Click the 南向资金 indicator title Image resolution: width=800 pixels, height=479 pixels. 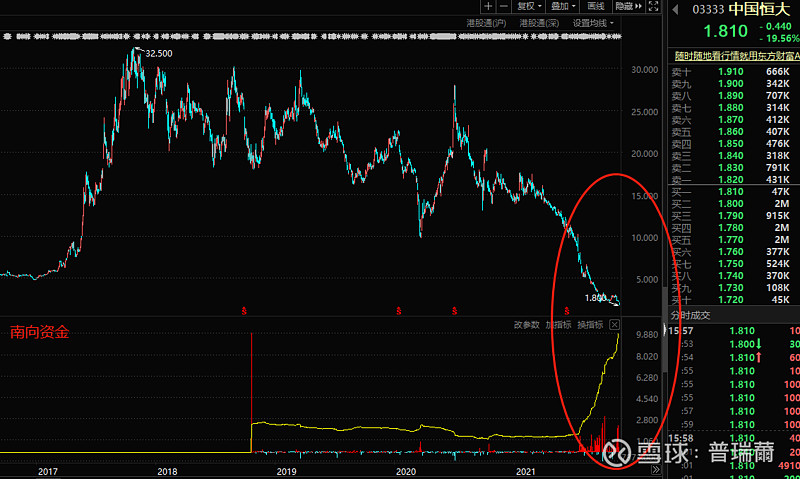(x=39, y=333)
